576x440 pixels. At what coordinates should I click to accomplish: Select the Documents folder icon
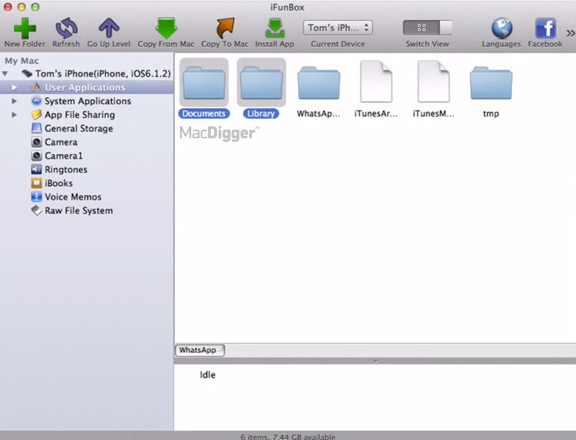(204, 83)
